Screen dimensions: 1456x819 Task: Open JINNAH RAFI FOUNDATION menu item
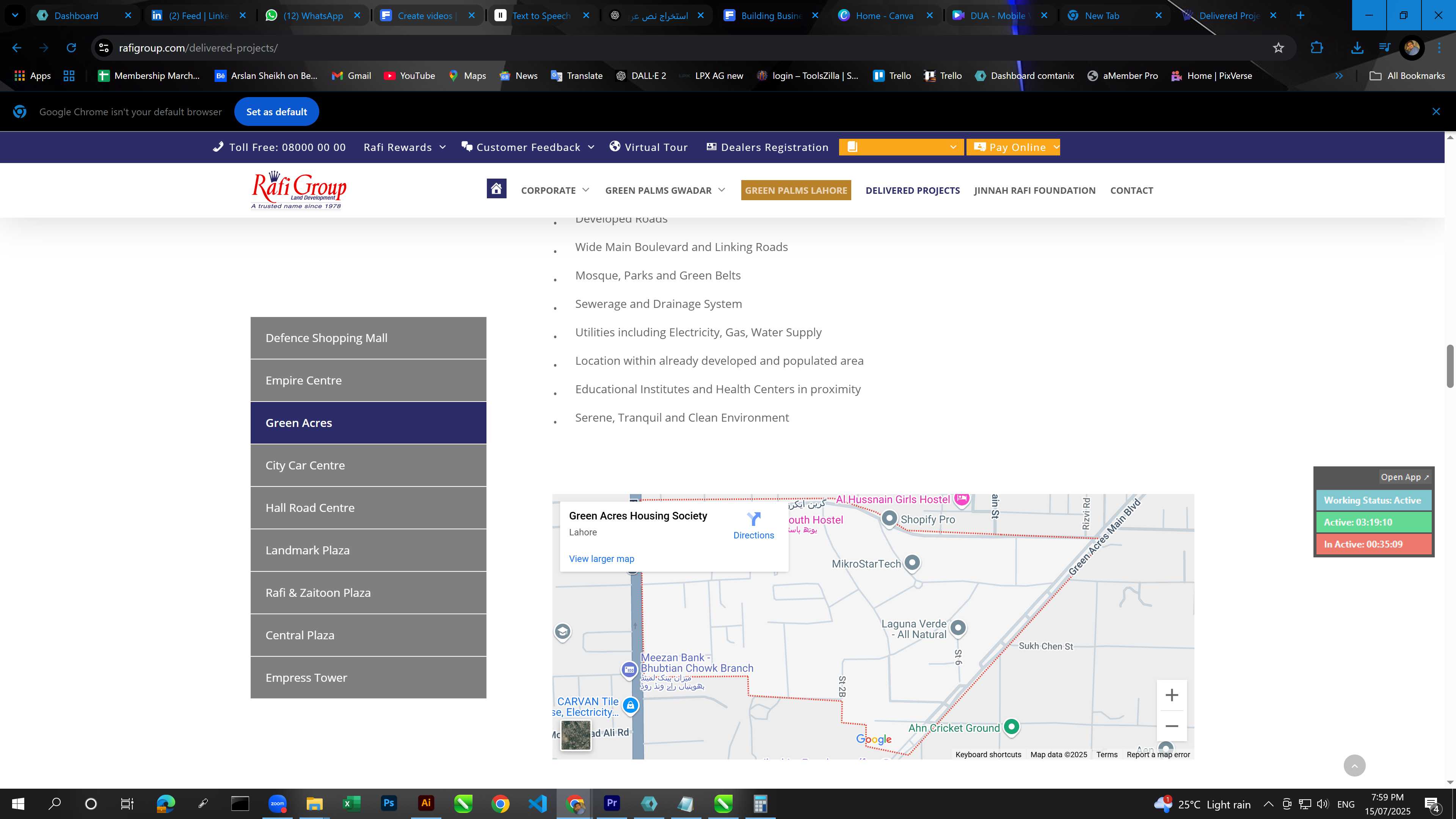point(1034,190)
